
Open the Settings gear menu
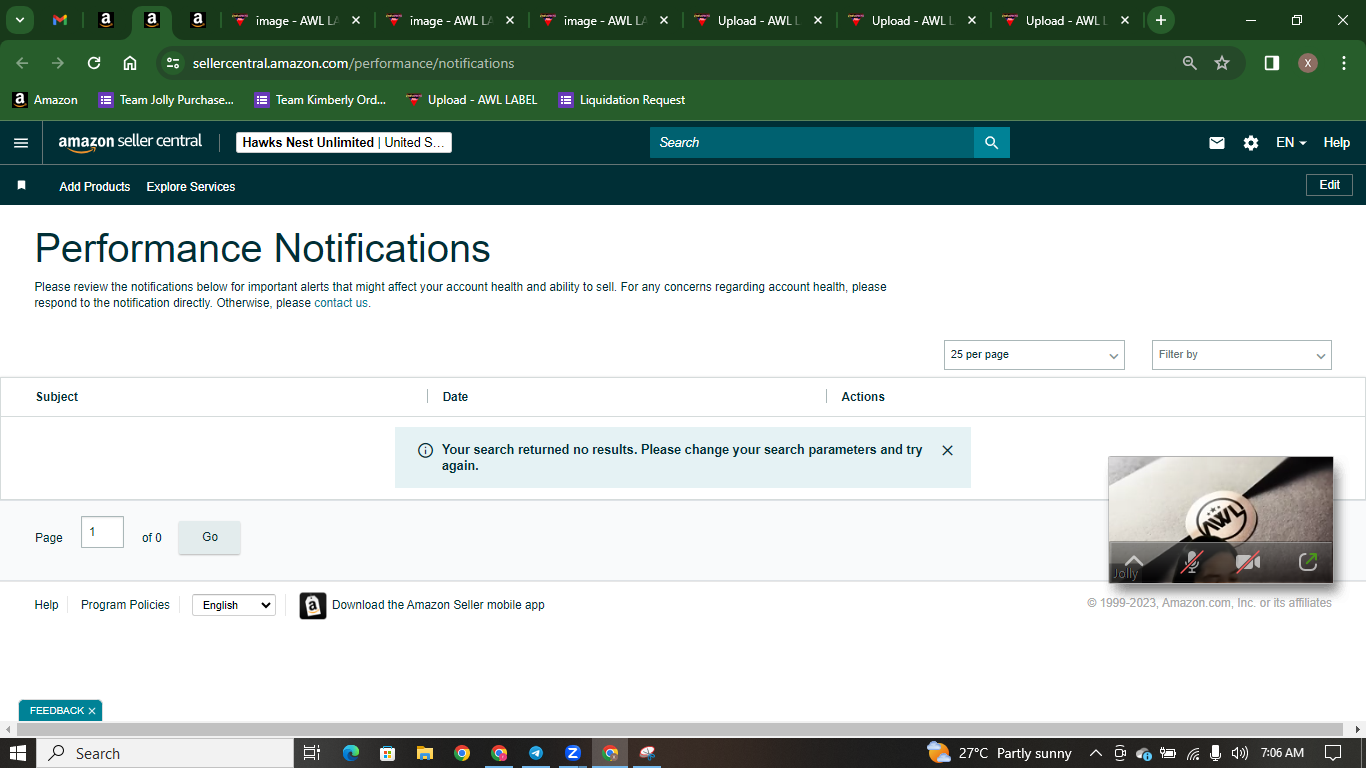(x=1251, y=143)
